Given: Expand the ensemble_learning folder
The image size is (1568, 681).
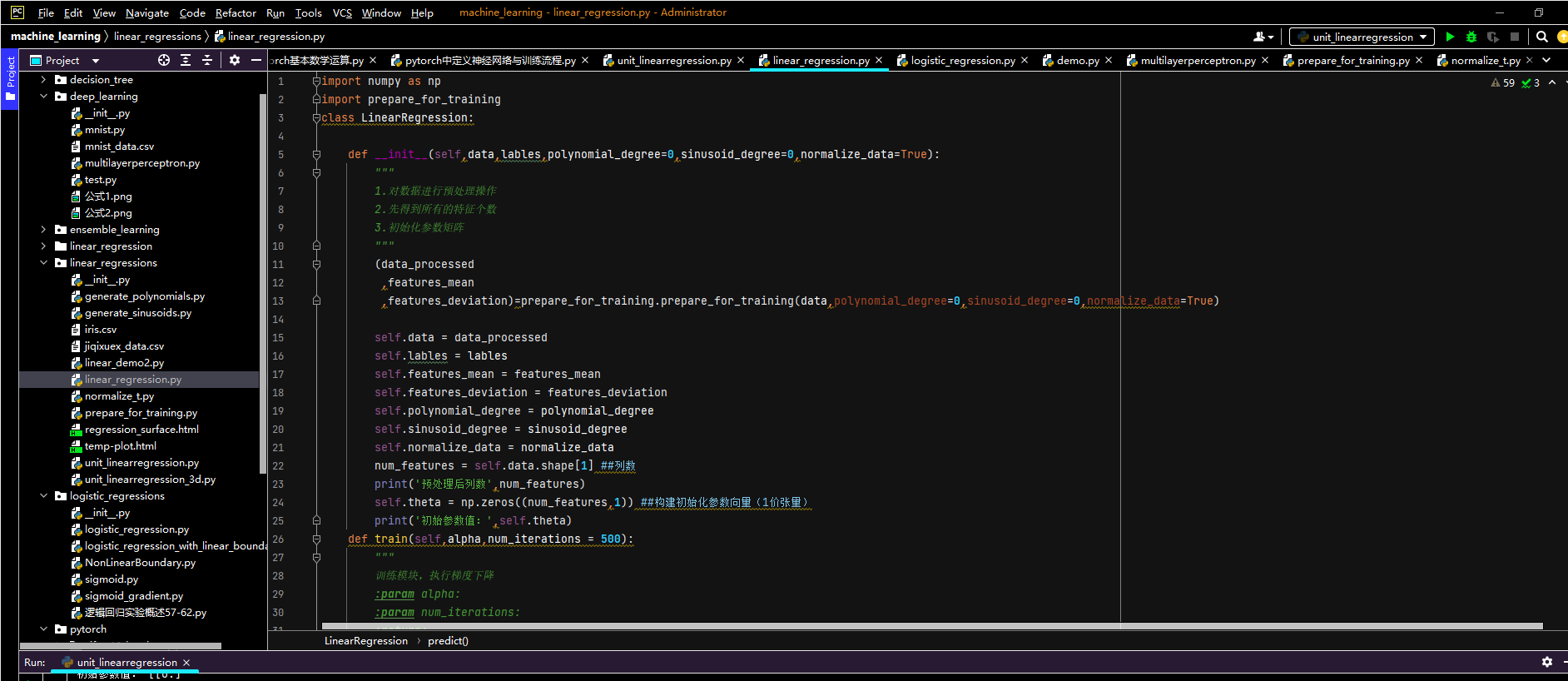Looking at the screenshot, I should click(43, 230).
